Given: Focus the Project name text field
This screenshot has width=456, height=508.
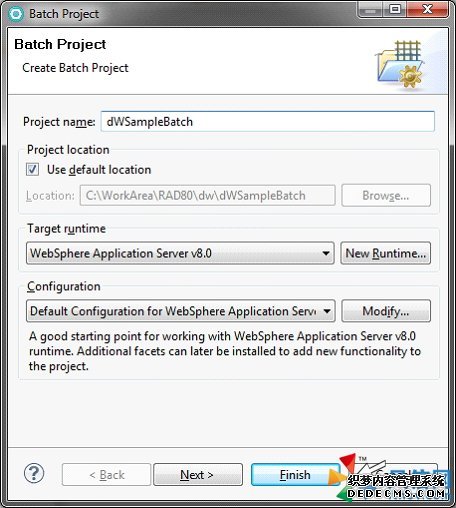Looking at the screenshot, I should click(x=268, y=121).
